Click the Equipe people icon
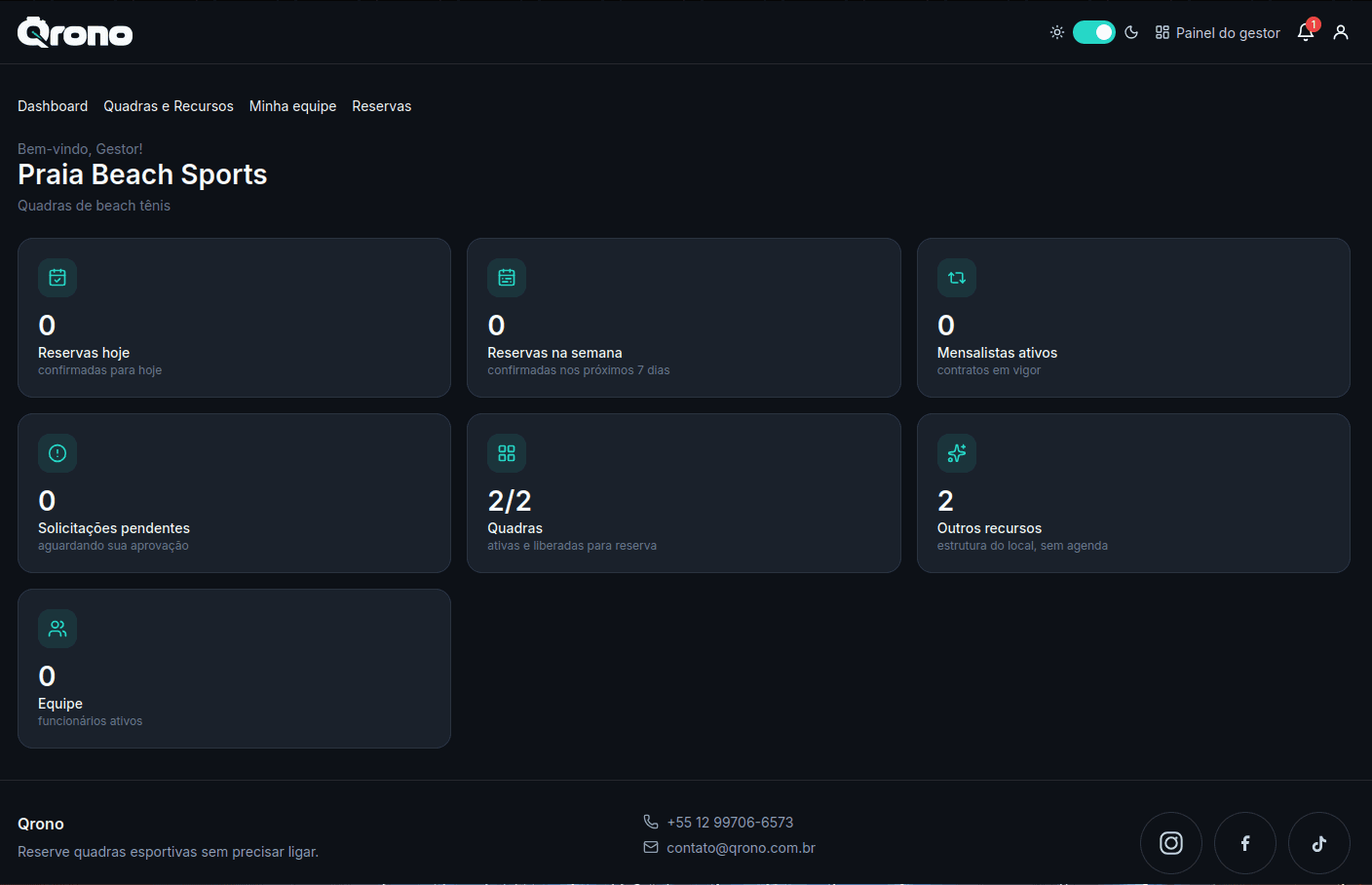Screen dimensions: 1372x885 (x=57, y=629)
